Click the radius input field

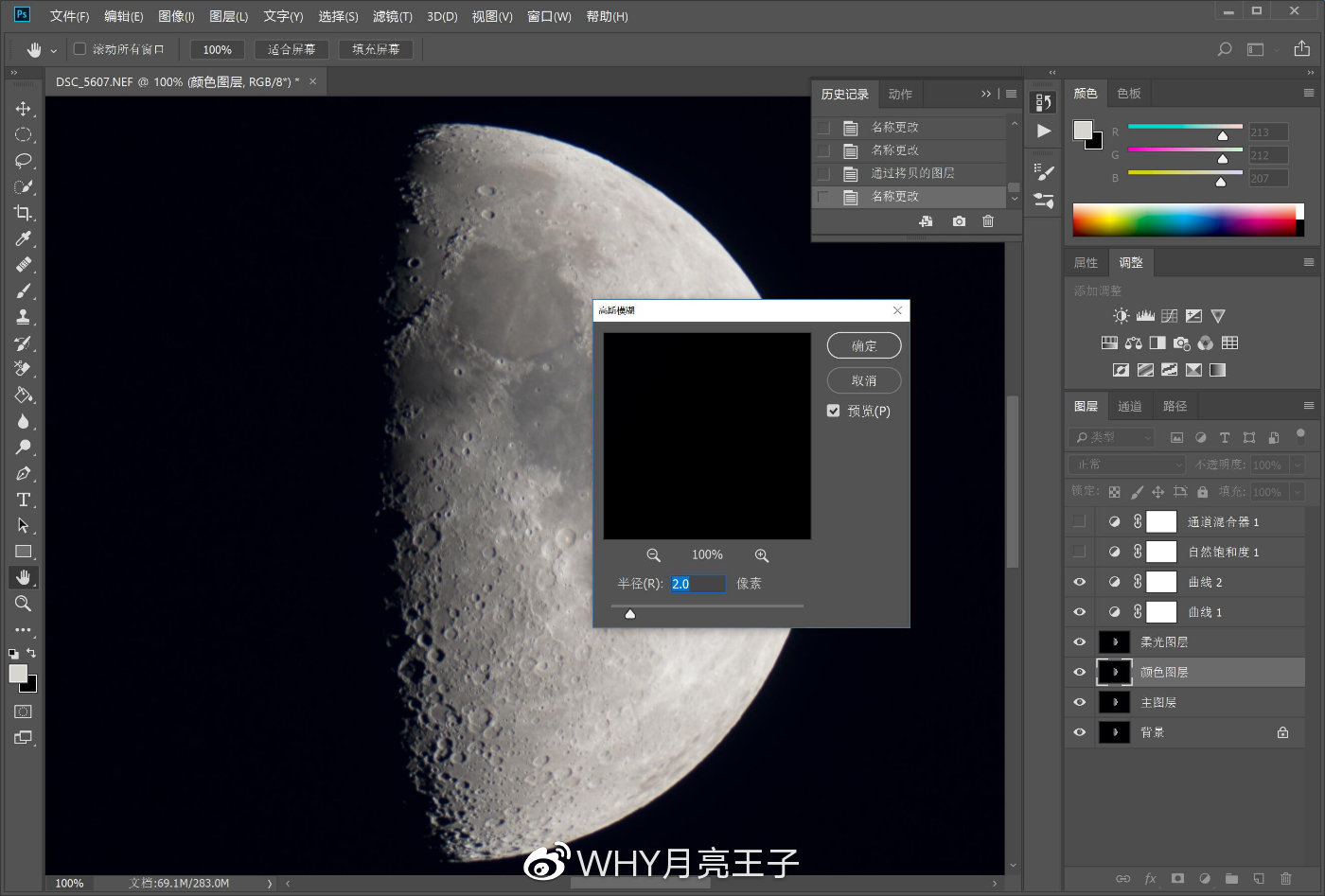coord(698,584)
